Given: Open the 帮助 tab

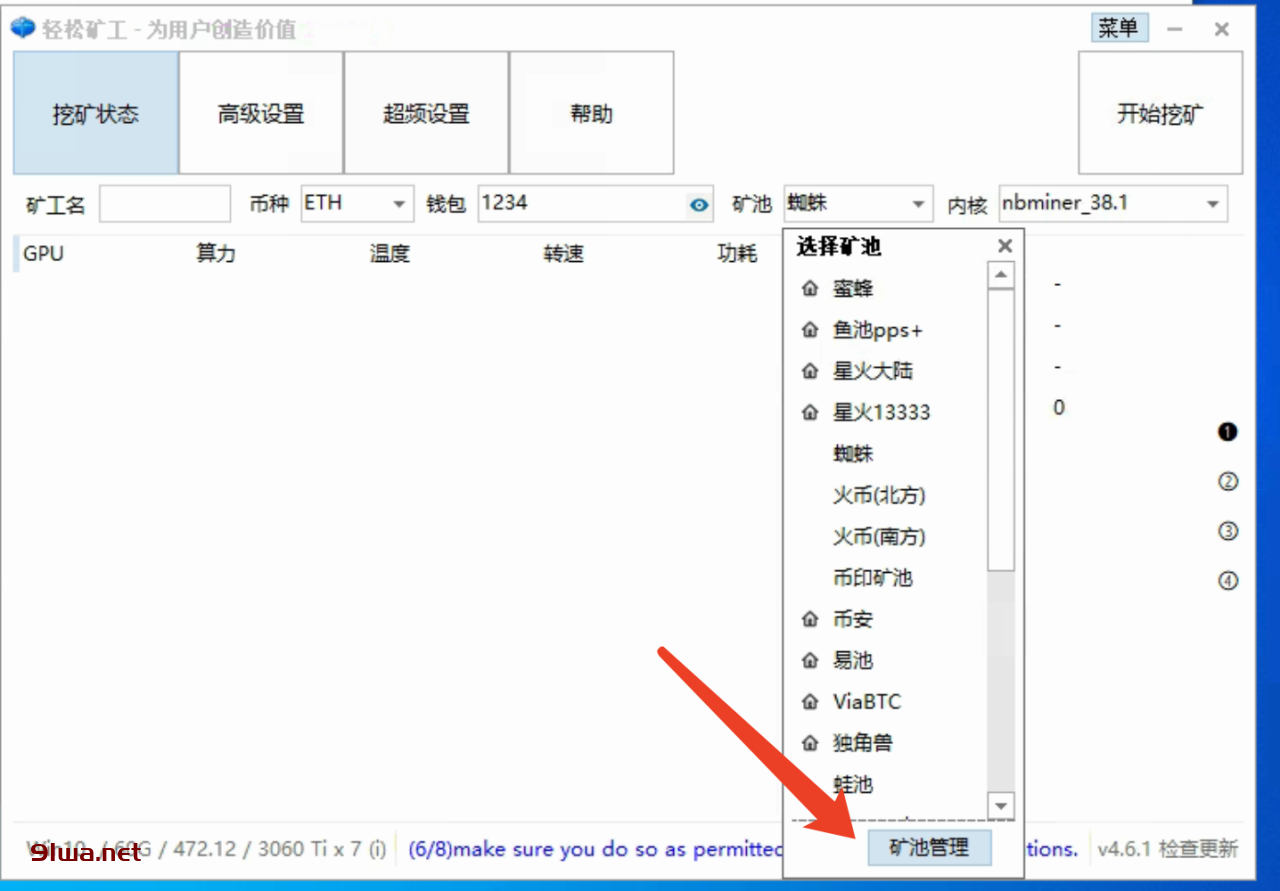Looking at the screenshot, I should [x=591, y=113].
